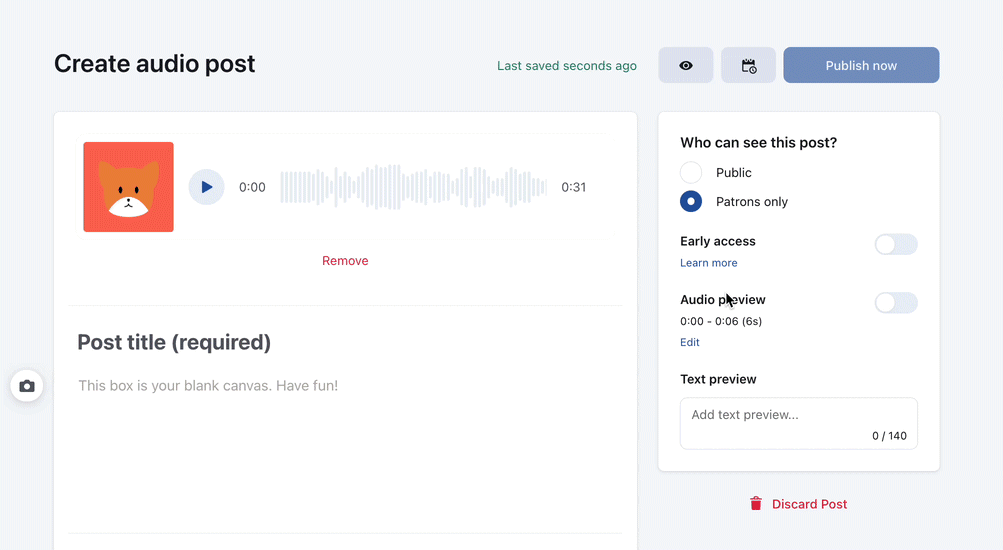This screenshot has width=1003, height=550.
Task: Turn on the Audio preview toggle
Action: [896, 302]
